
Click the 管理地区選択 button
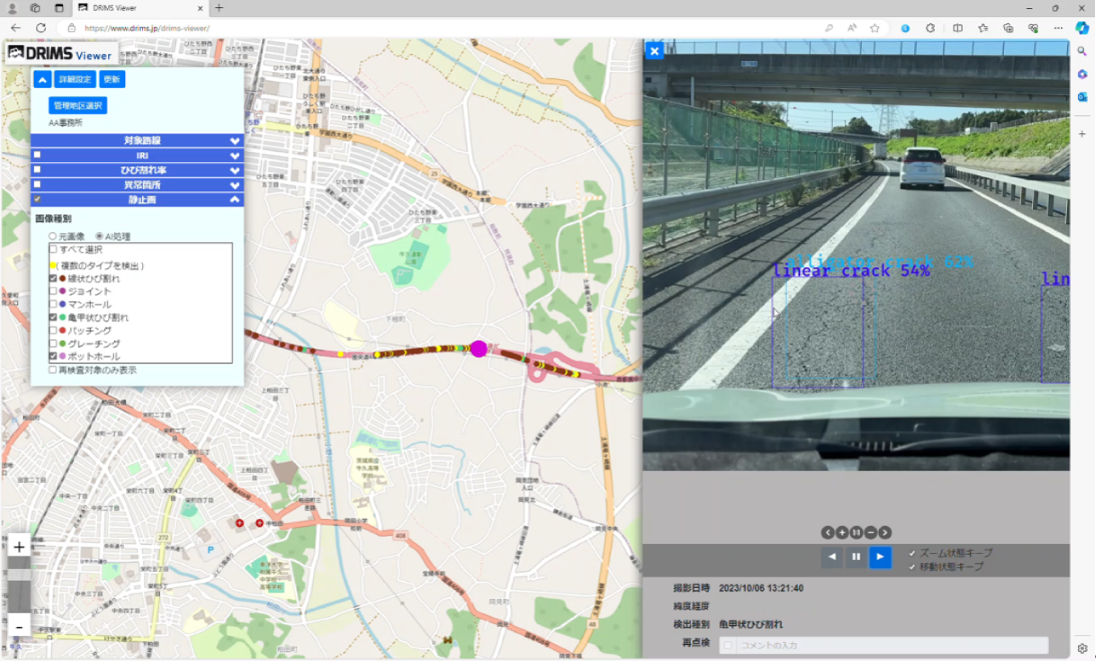click(78, 105)
